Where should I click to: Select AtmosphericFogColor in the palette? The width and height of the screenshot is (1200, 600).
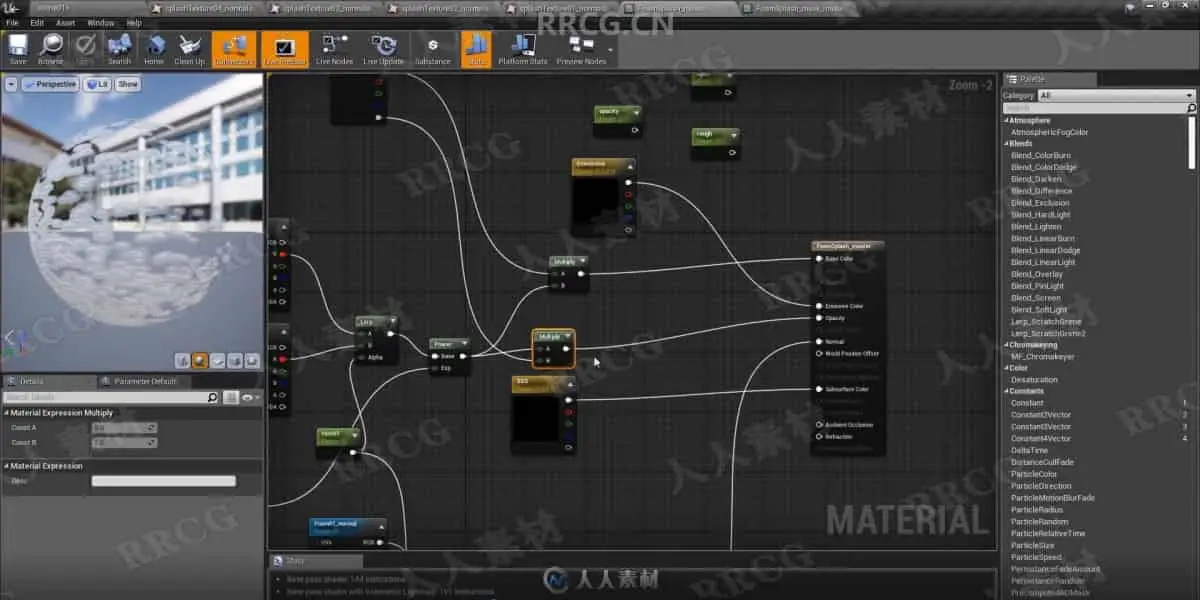pyautogui.click(x=1049, y=132)
